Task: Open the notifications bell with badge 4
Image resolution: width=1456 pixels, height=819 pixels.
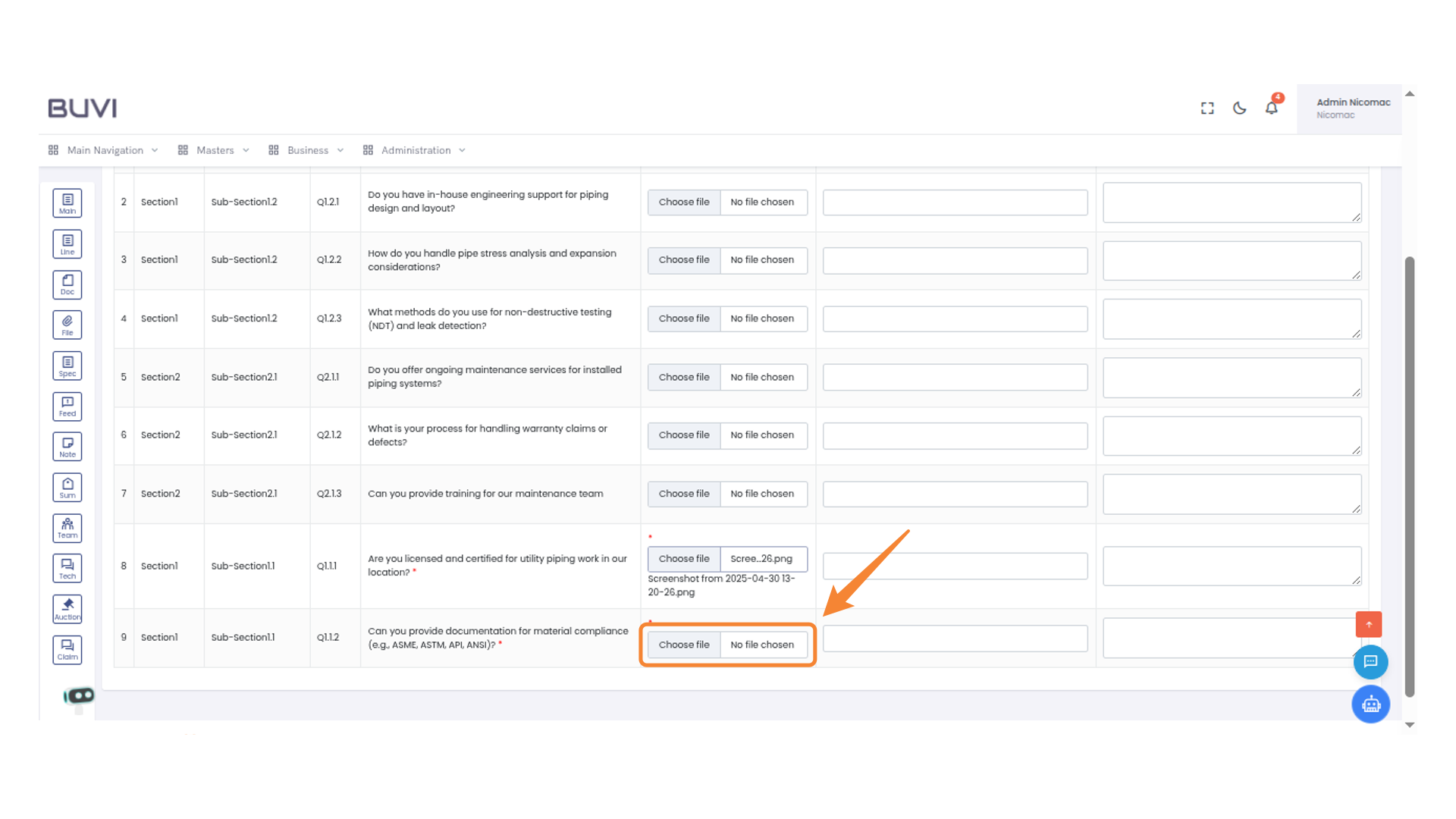Action: point(1271,108)
